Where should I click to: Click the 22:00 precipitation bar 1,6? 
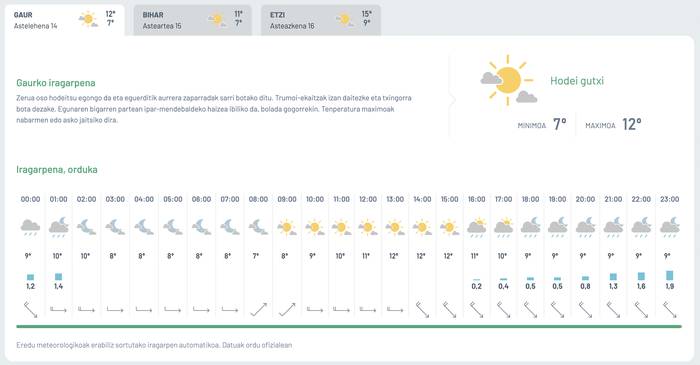(x=641, y=276)
